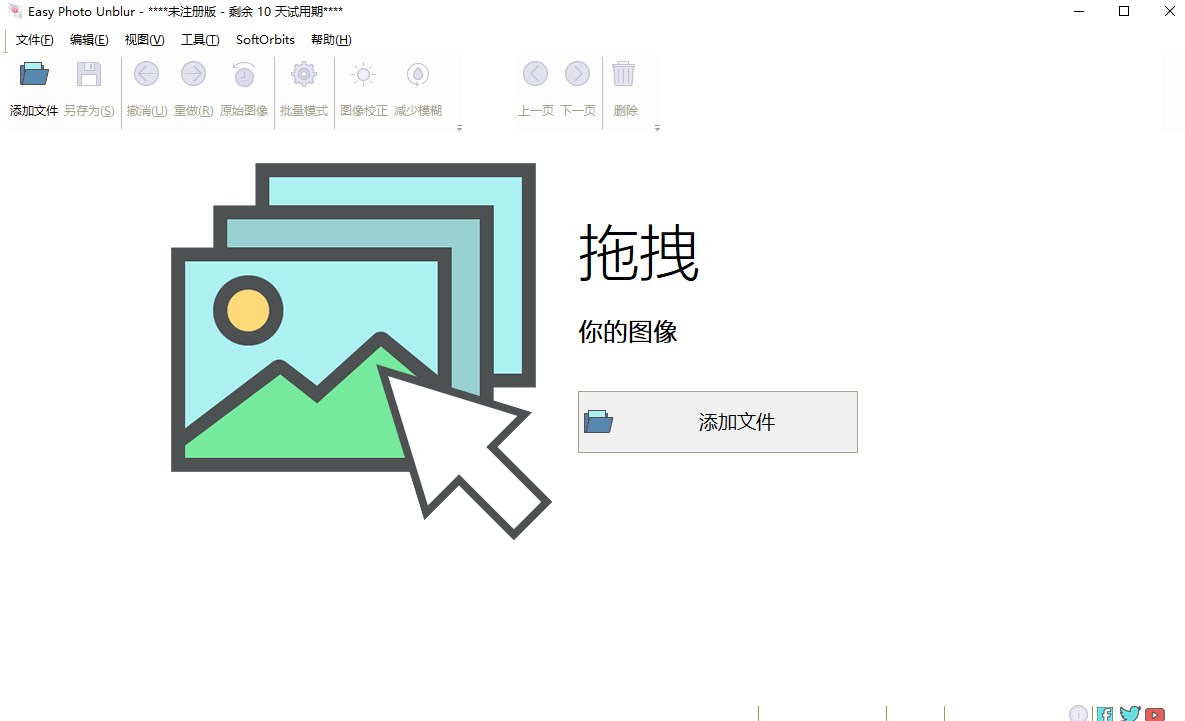Open the 帮助 menu
1185x721 pixels.
330,40
